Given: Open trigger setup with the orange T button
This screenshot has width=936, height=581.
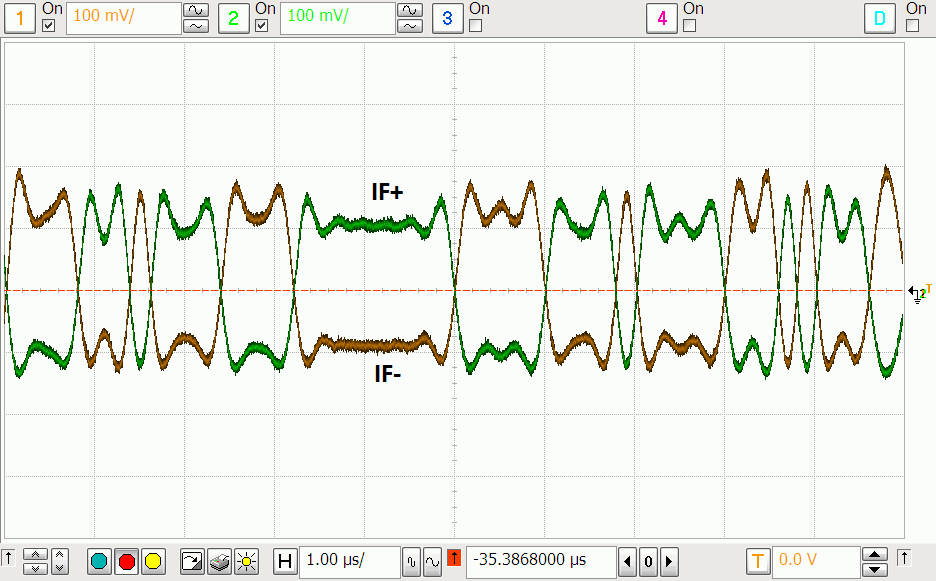Looking at the screenshot, I should [x=758, y=562].
